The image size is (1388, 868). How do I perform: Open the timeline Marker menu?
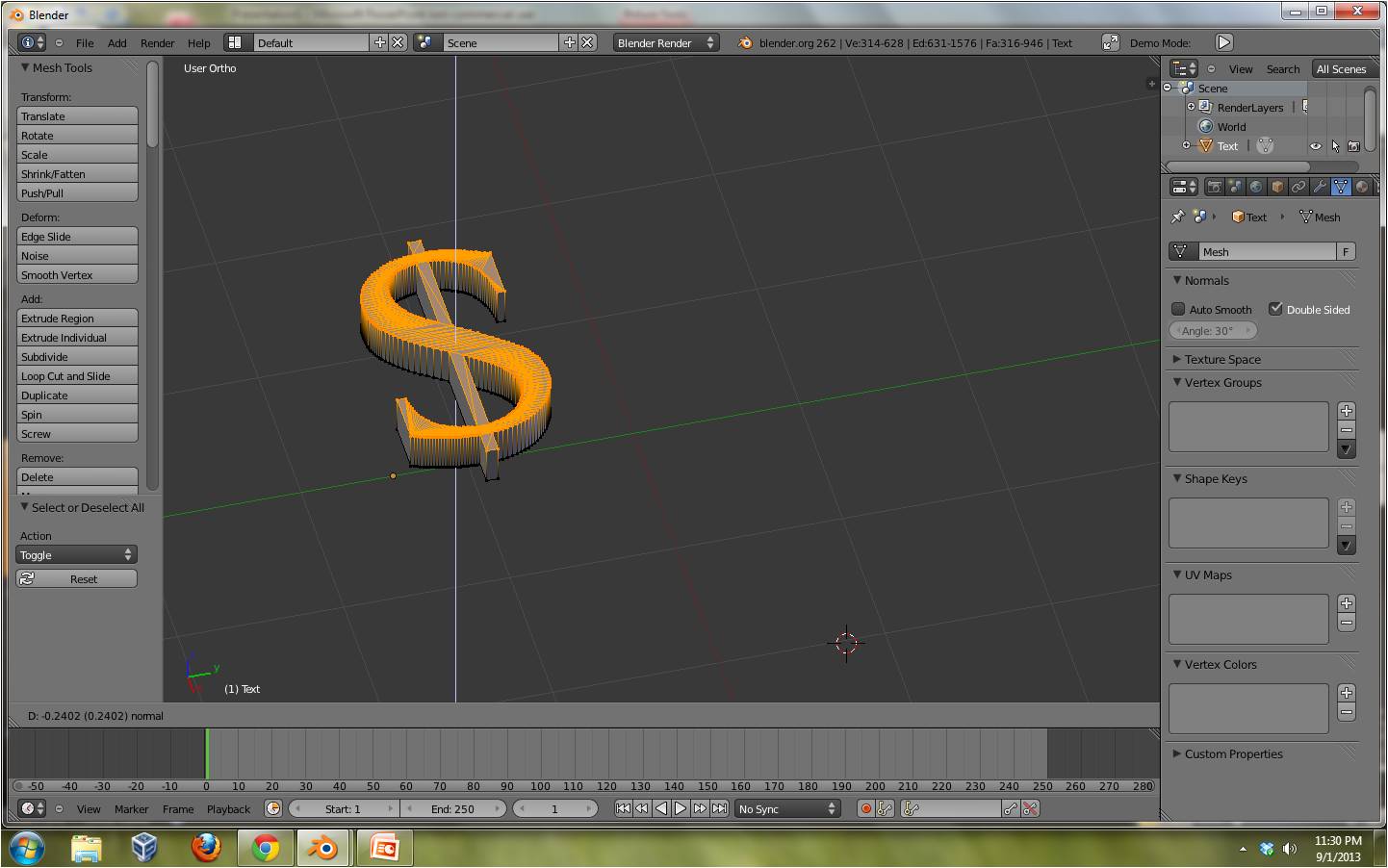[x=131, y=808]
